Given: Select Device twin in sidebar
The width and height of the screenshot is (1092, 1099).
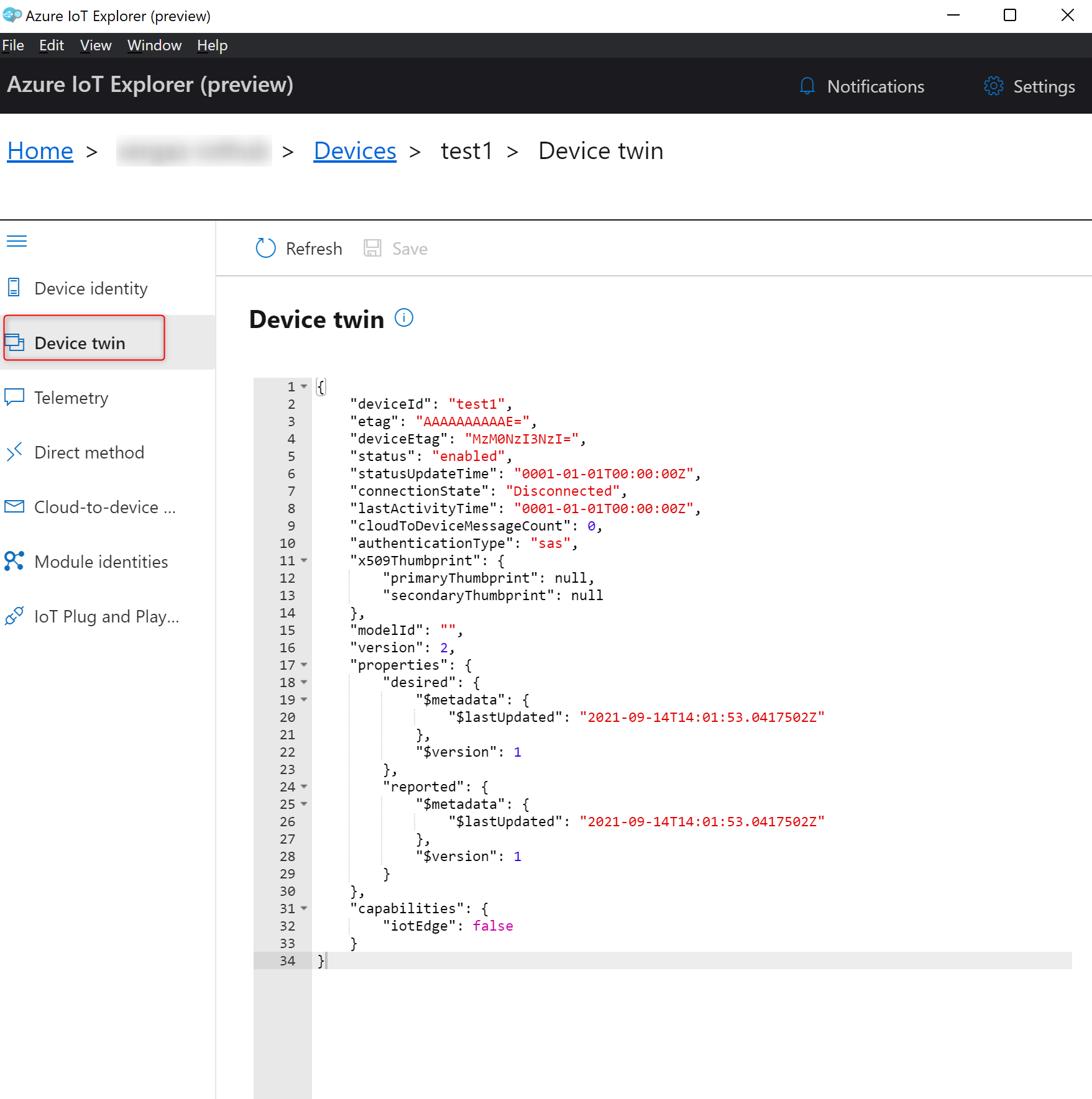Looking at the screenshot, I should tap(108, 342).
